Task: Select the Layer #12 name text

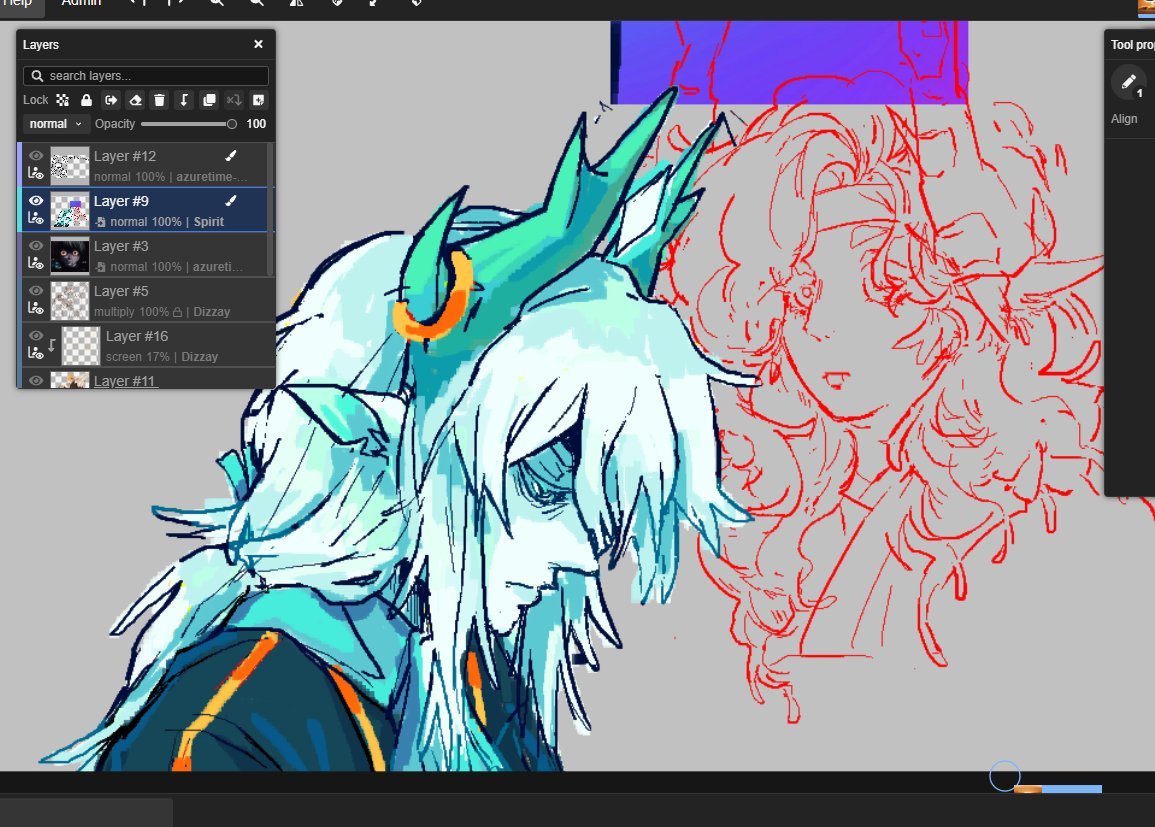Action: [x=124, y=156]
